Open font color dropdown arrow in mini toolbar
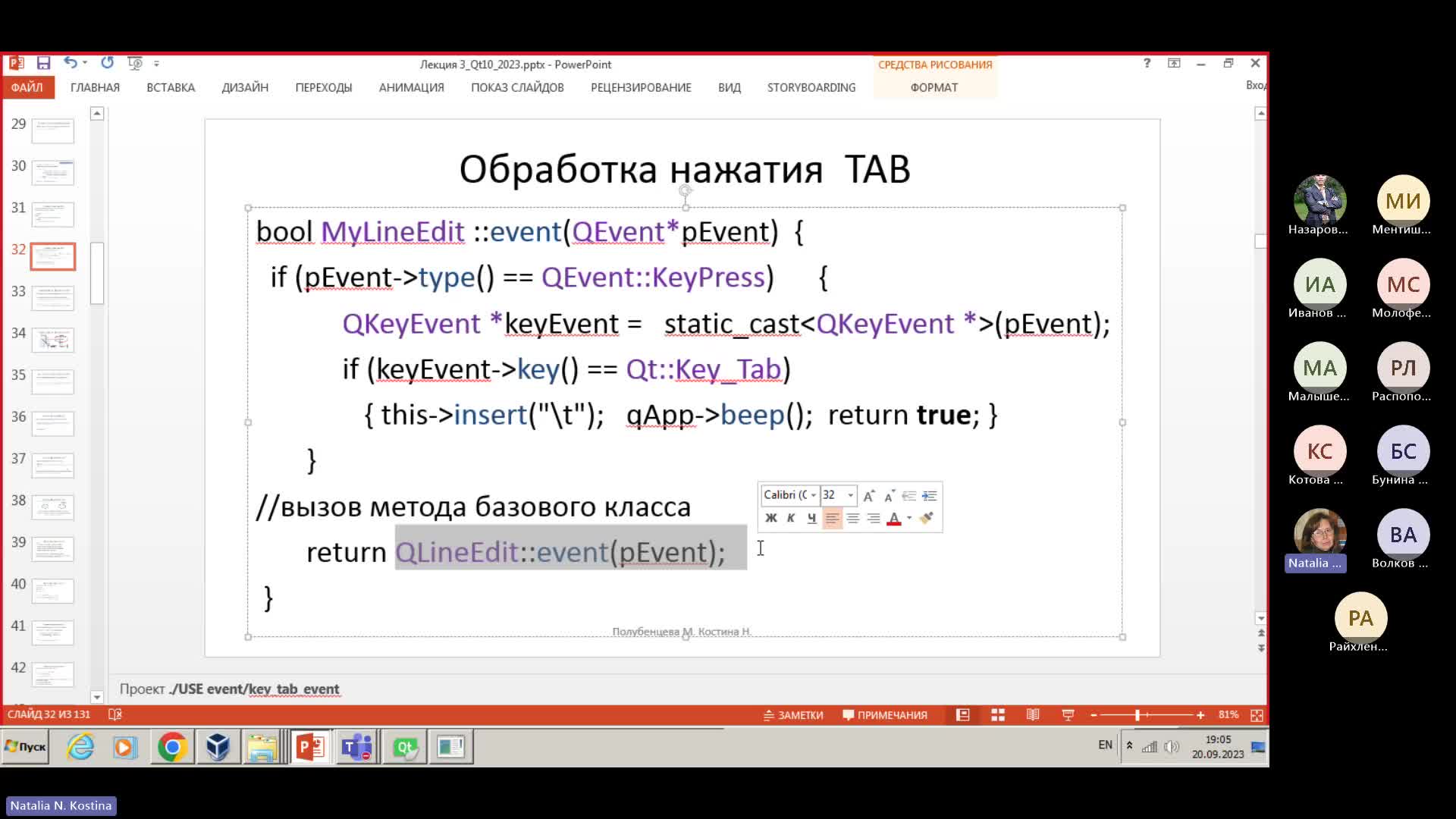 coord(909,518)
